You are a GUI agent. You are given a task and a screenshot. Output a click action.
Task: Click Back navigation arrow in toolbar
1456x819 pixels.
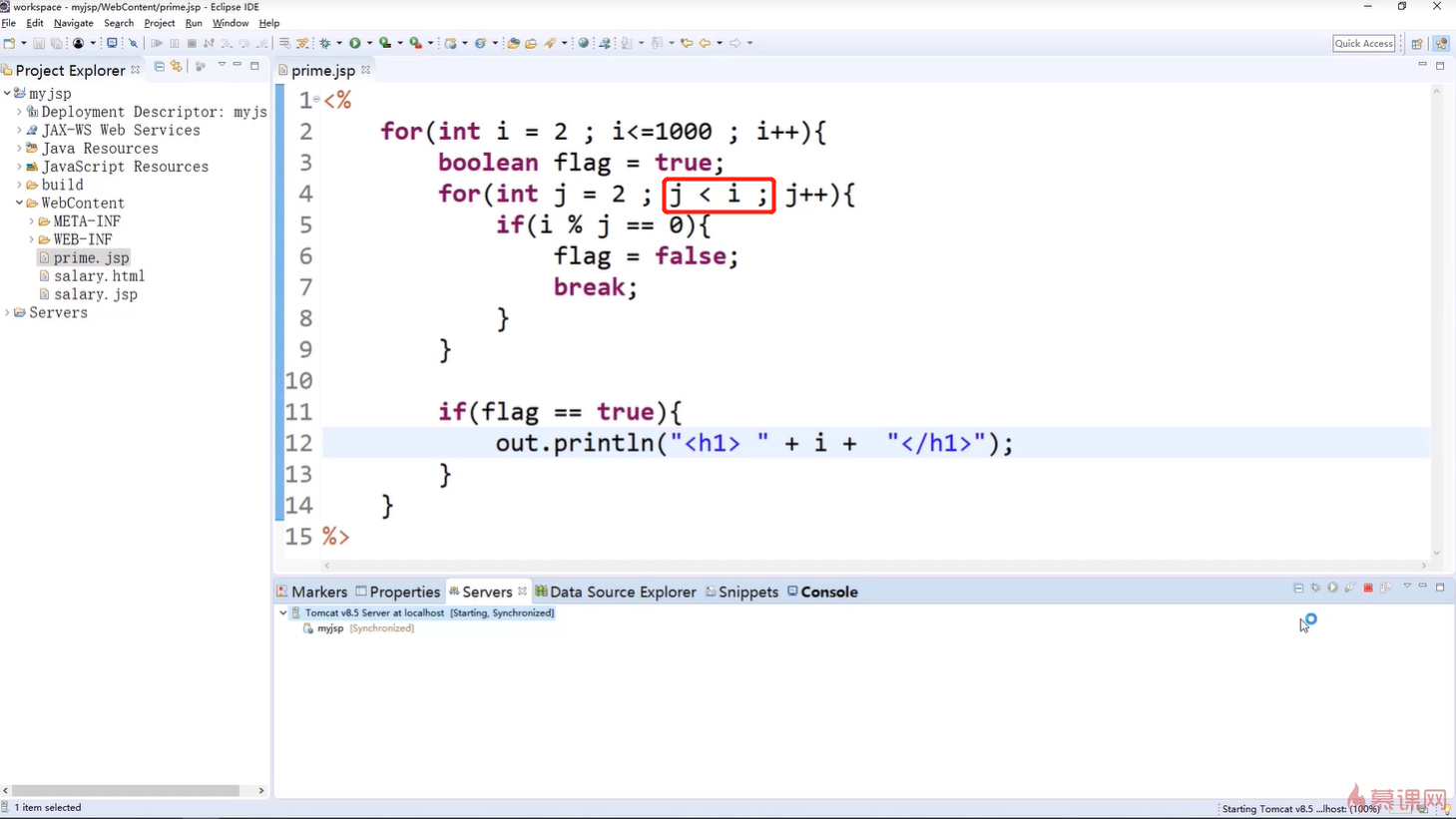pyautogui.click(x=705, y=43)
